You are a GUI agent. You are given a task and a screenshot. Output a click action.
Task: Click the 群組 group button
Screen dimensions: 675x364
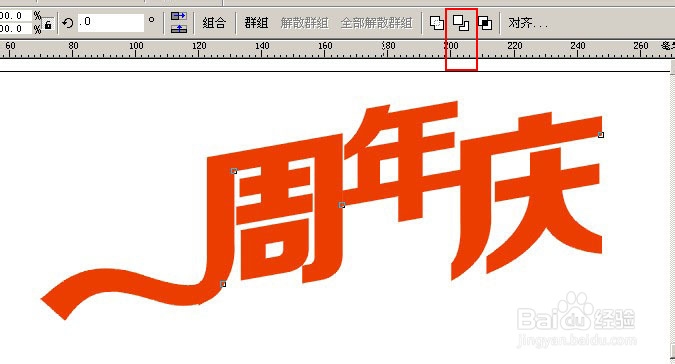(256, 23)
